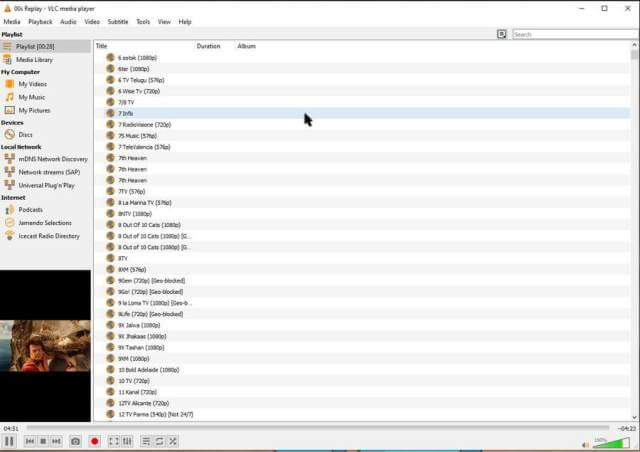Click the red record button
The width and height of the screenshot is (640, 452).
(x=95, y=441)
